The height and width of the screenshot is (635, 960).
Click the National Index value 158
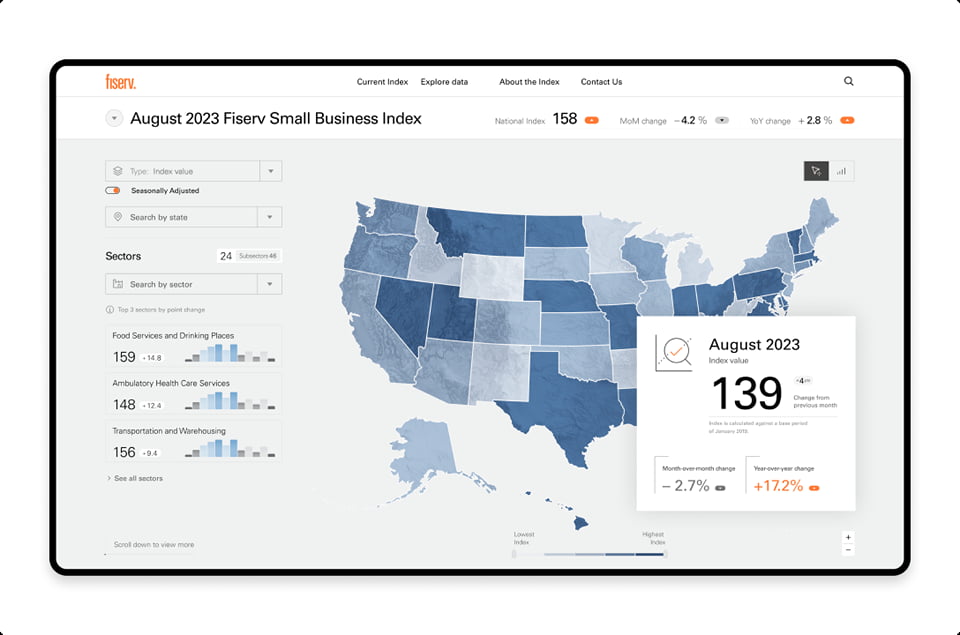[x=564, y=119]
